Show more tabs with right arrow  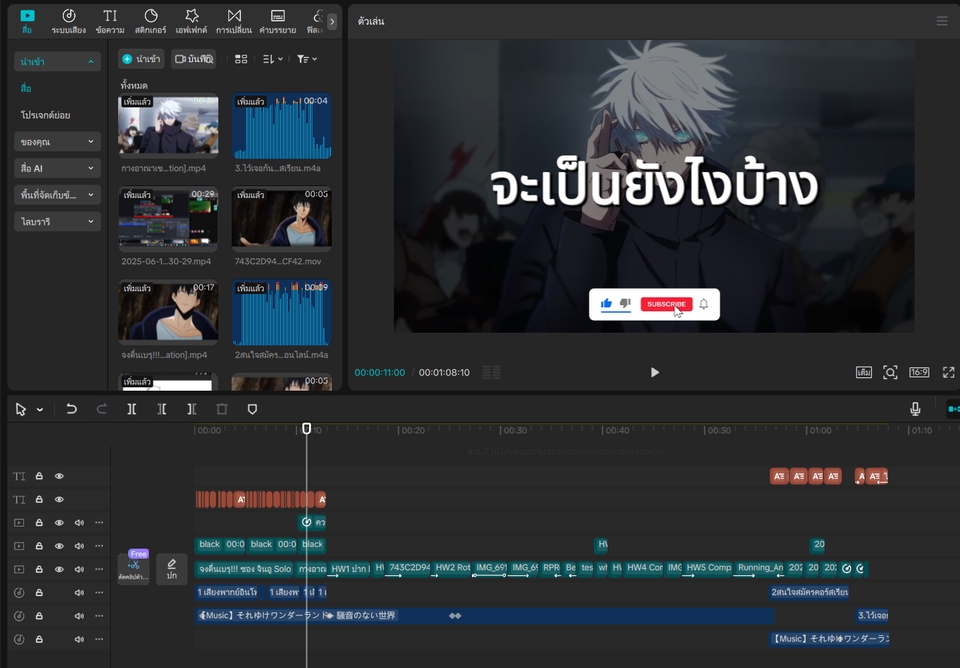coord(332,21)
